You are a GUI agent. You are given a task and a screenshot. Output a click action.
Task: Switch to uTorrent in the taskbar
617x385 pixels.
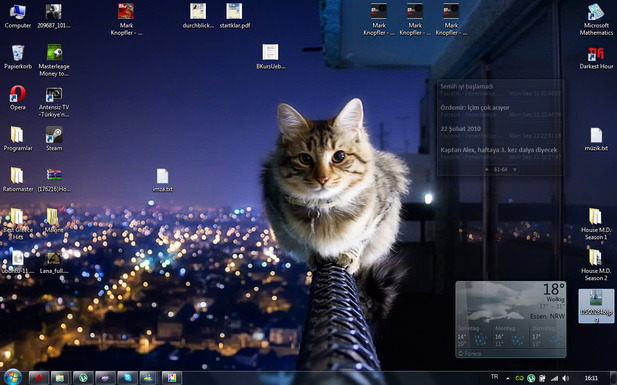83,378
